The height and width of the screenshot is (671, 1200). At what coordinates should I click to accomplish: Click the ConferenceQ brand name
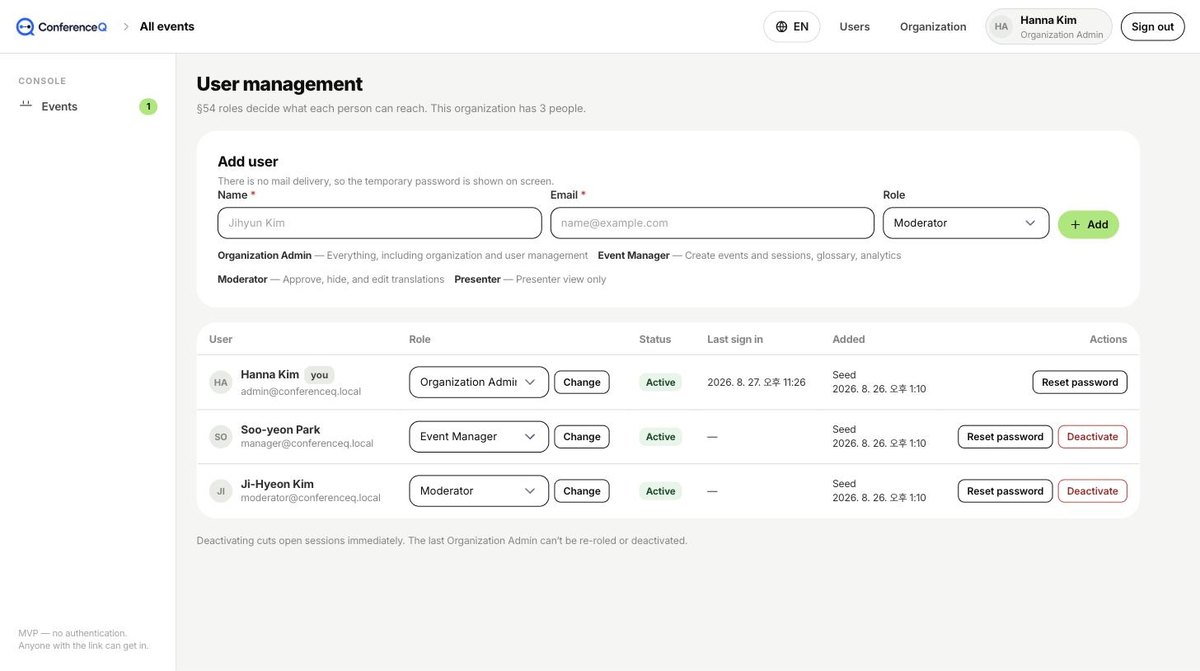point(72,27)
